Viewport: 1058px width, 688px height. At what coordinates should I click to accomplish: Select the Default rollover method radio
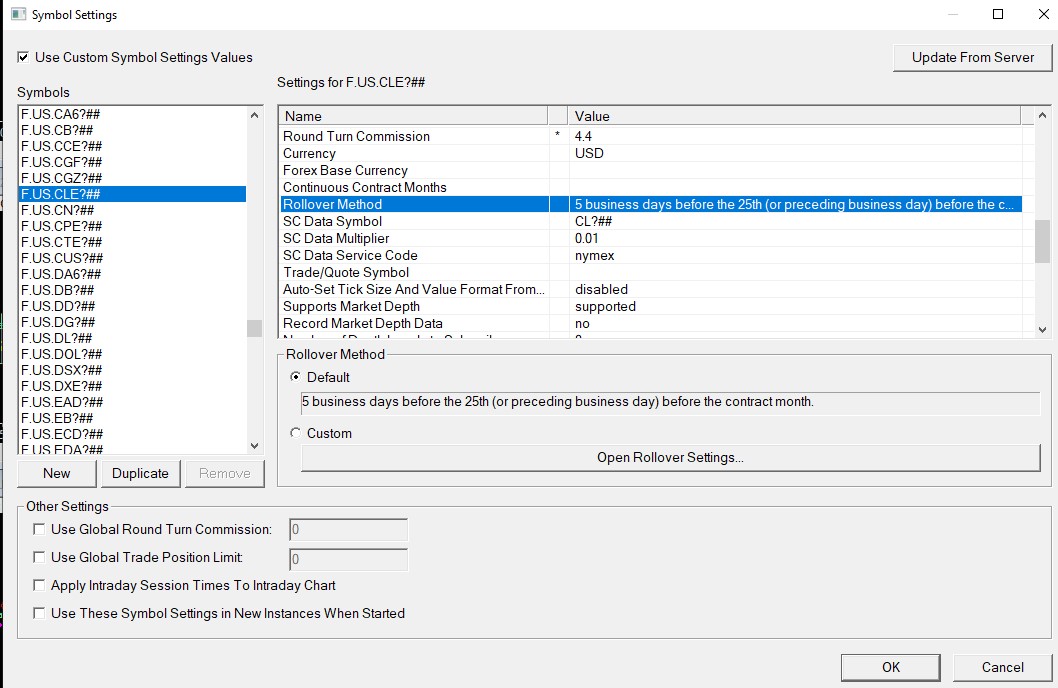pos(296,377)
